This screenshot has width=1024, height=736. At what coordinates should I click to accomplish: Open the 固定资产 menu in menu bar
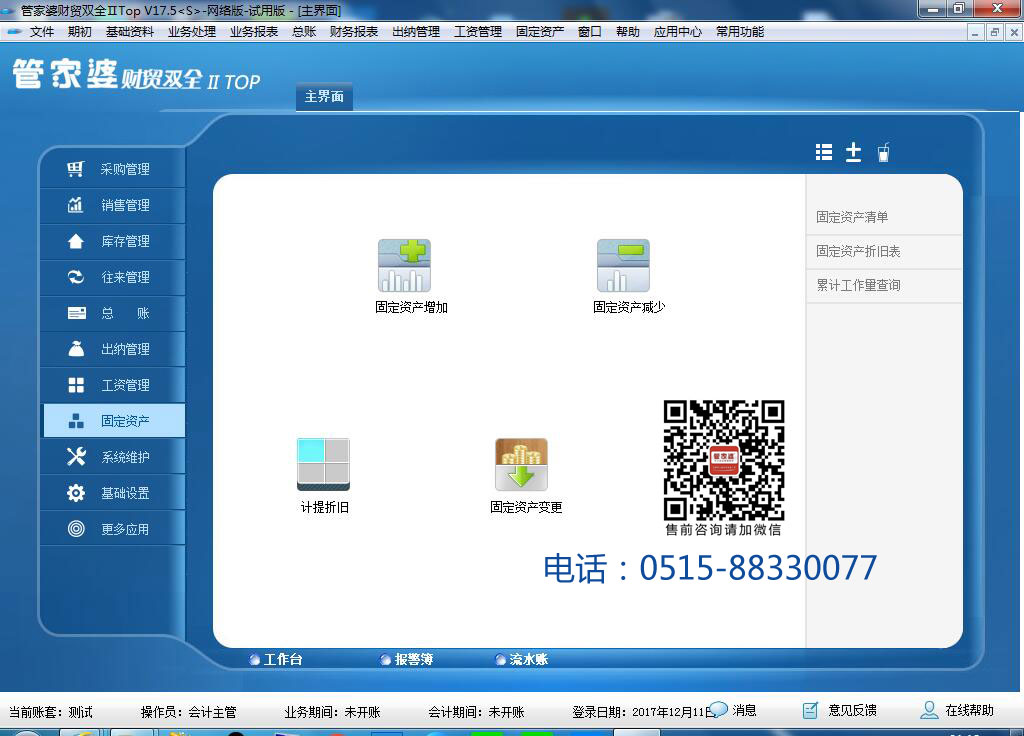click(x=539, y=31)
